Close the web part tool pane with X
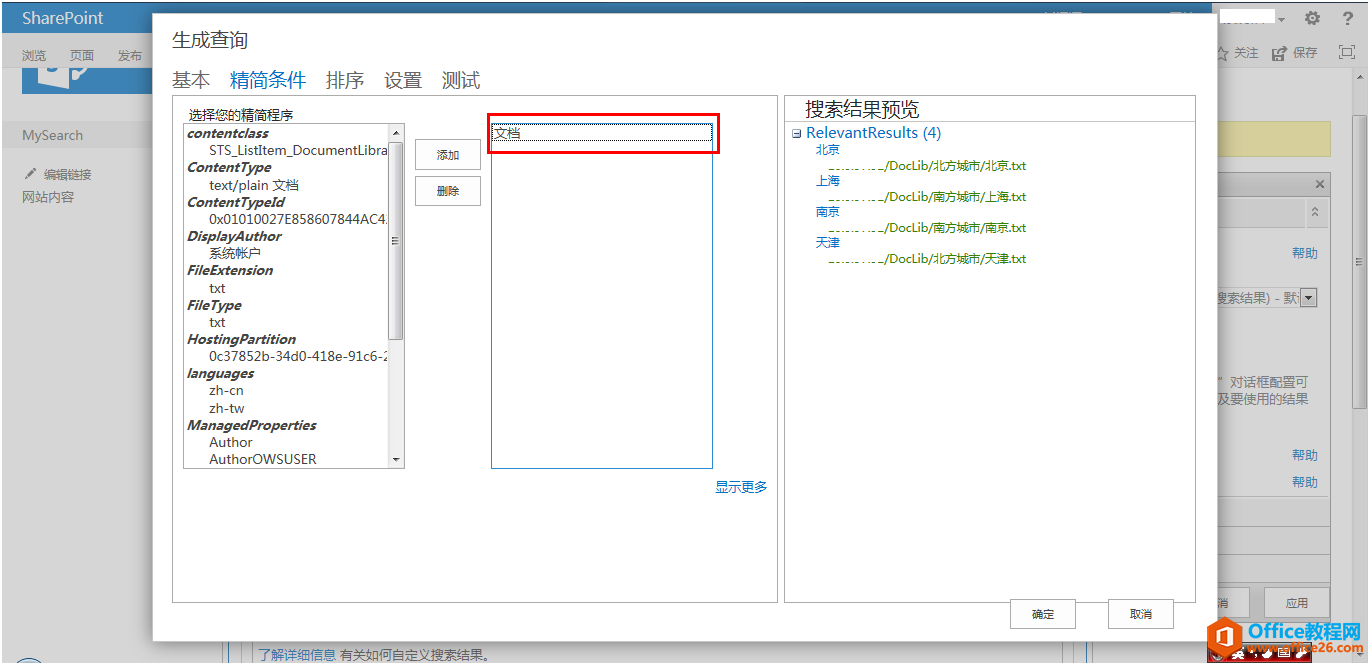The height and width of the screenshot is (665, 1370). 1319,184
